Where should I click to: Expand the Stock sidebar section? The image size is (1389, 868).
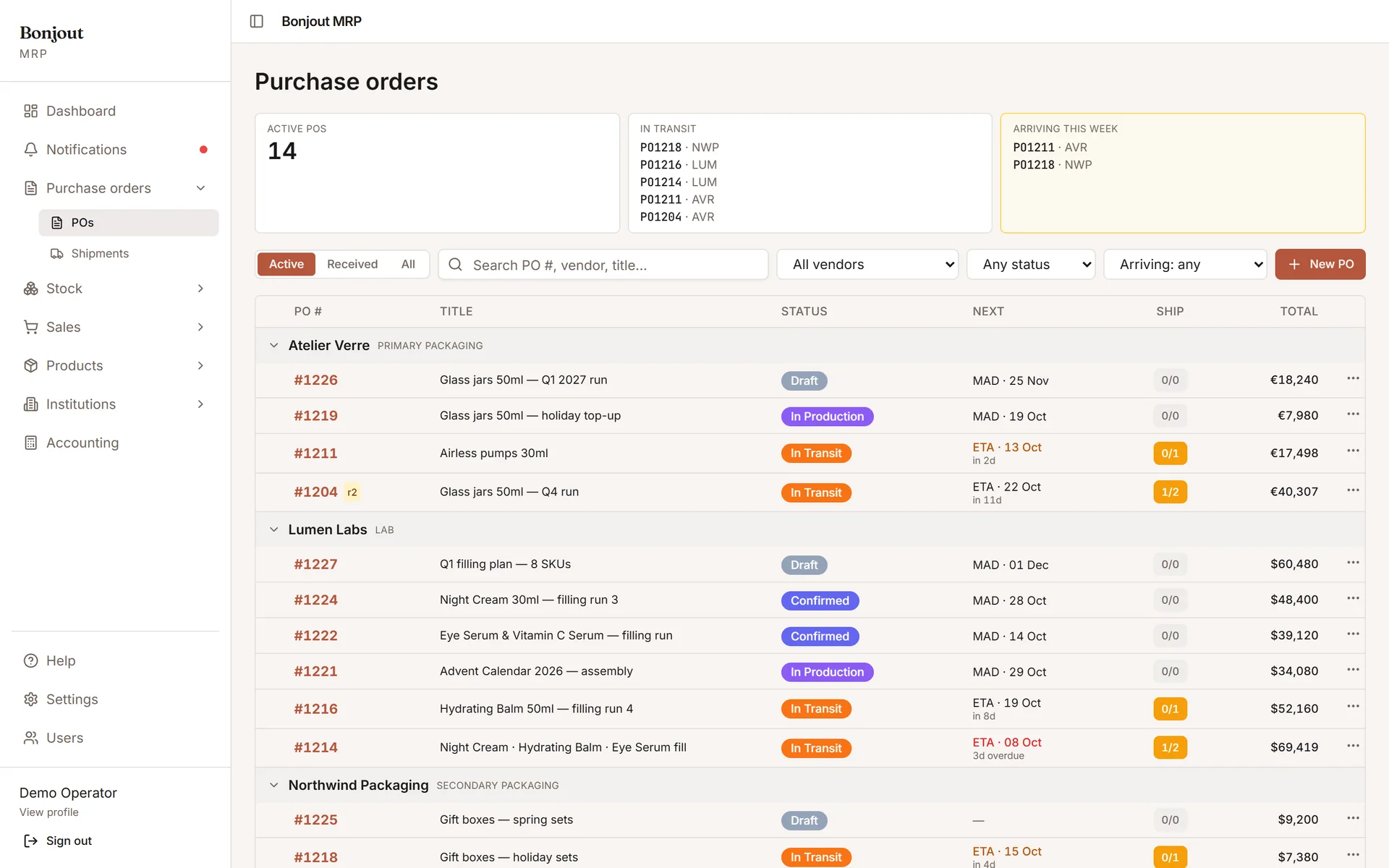[200, 289]
